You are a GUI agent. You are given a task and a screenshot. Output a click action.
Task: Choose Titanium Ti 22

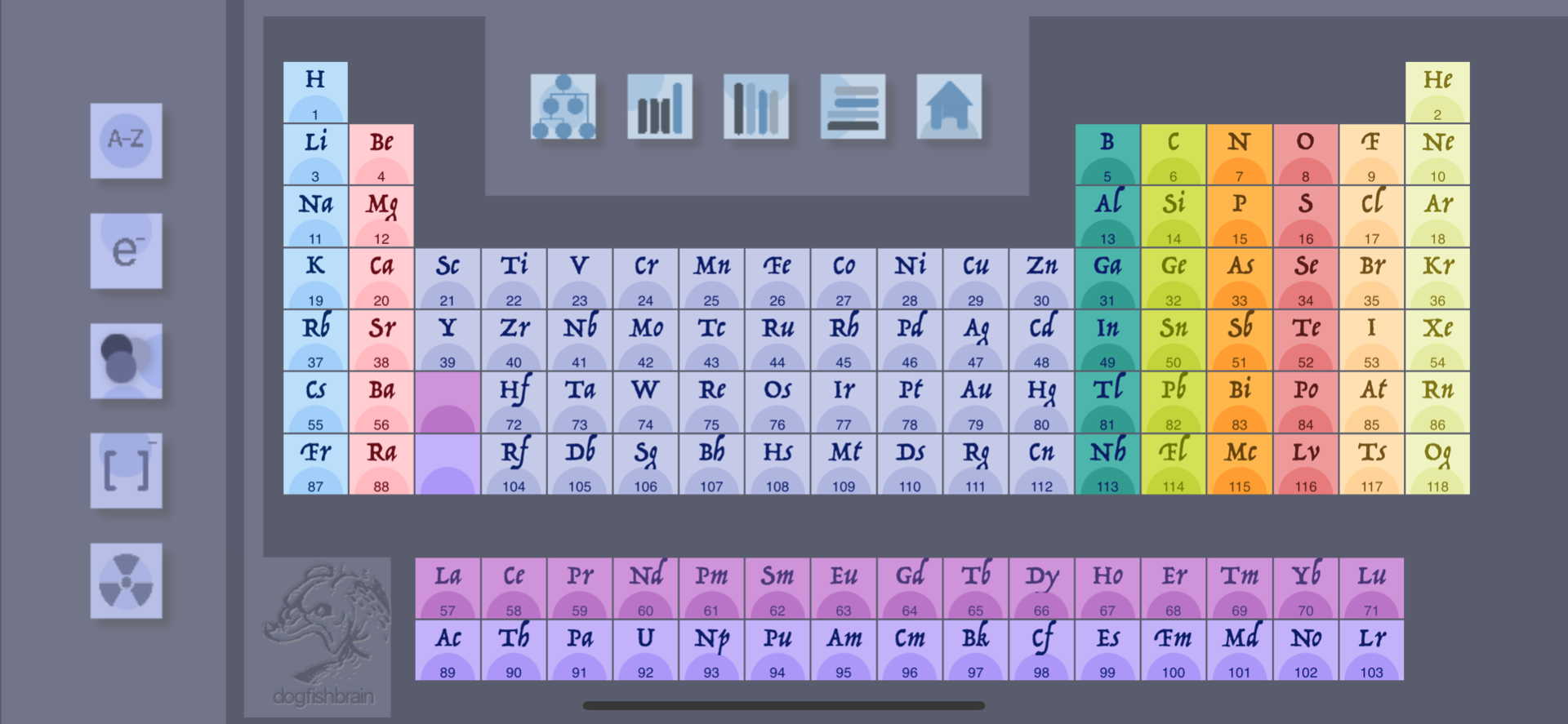pyautogui.click(x=514, y=278)
